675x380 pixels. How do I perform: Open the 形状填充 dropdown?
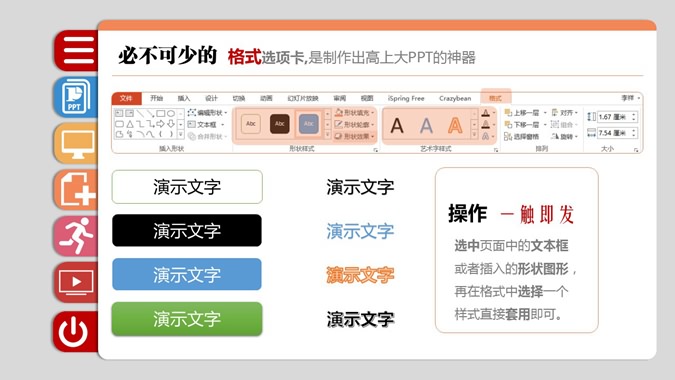click(x=354, y=113)
